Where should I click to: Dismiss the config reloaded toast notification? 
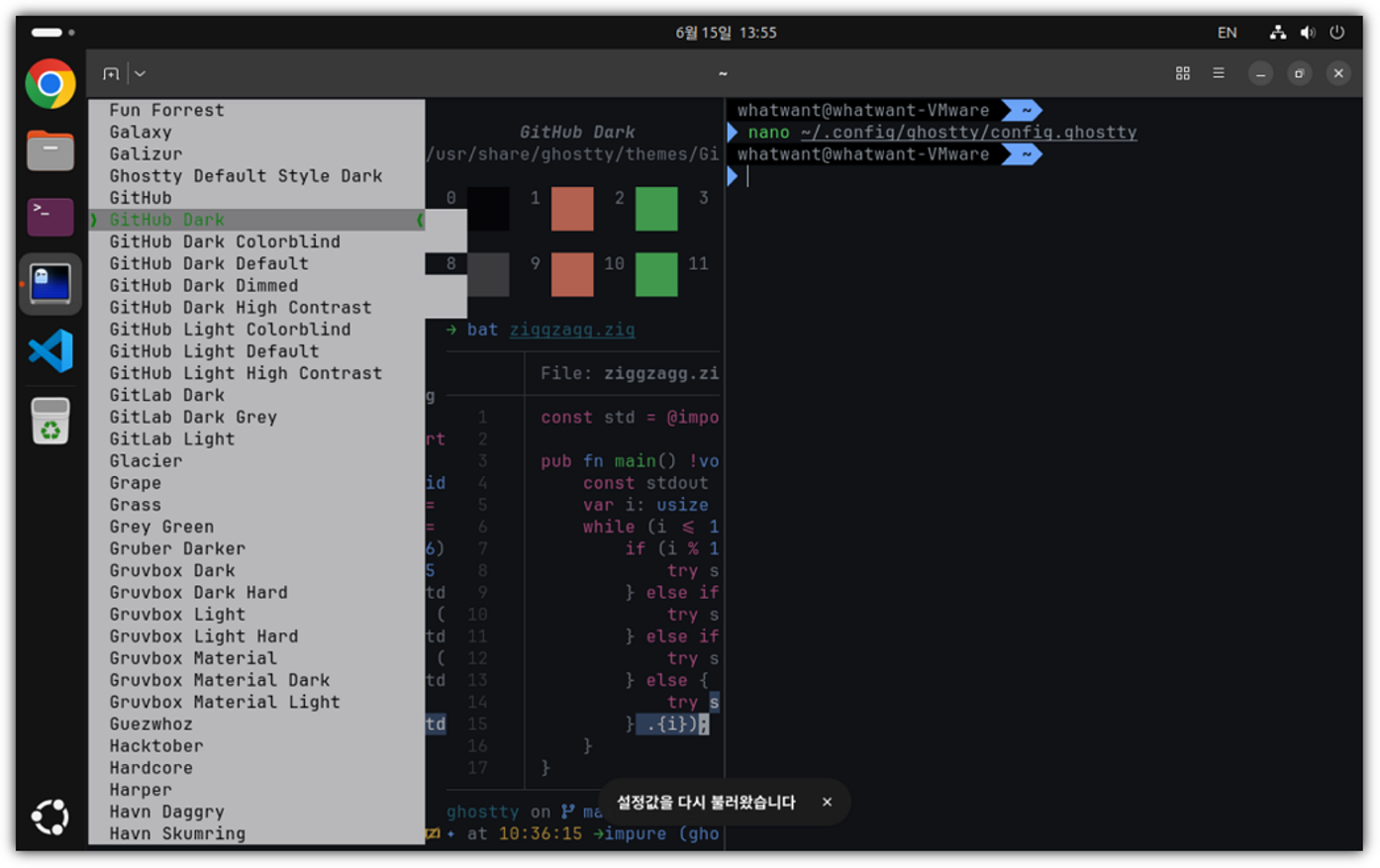827,802
